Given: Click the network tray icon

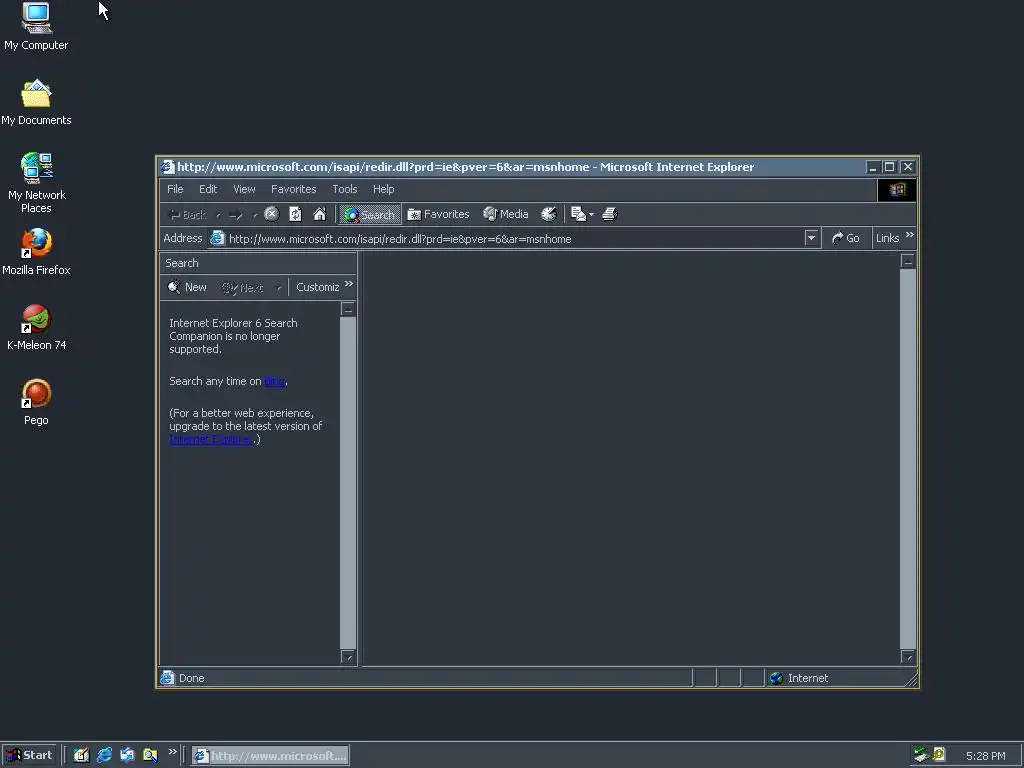Looking at the screenshot, I should coord(921,756).
